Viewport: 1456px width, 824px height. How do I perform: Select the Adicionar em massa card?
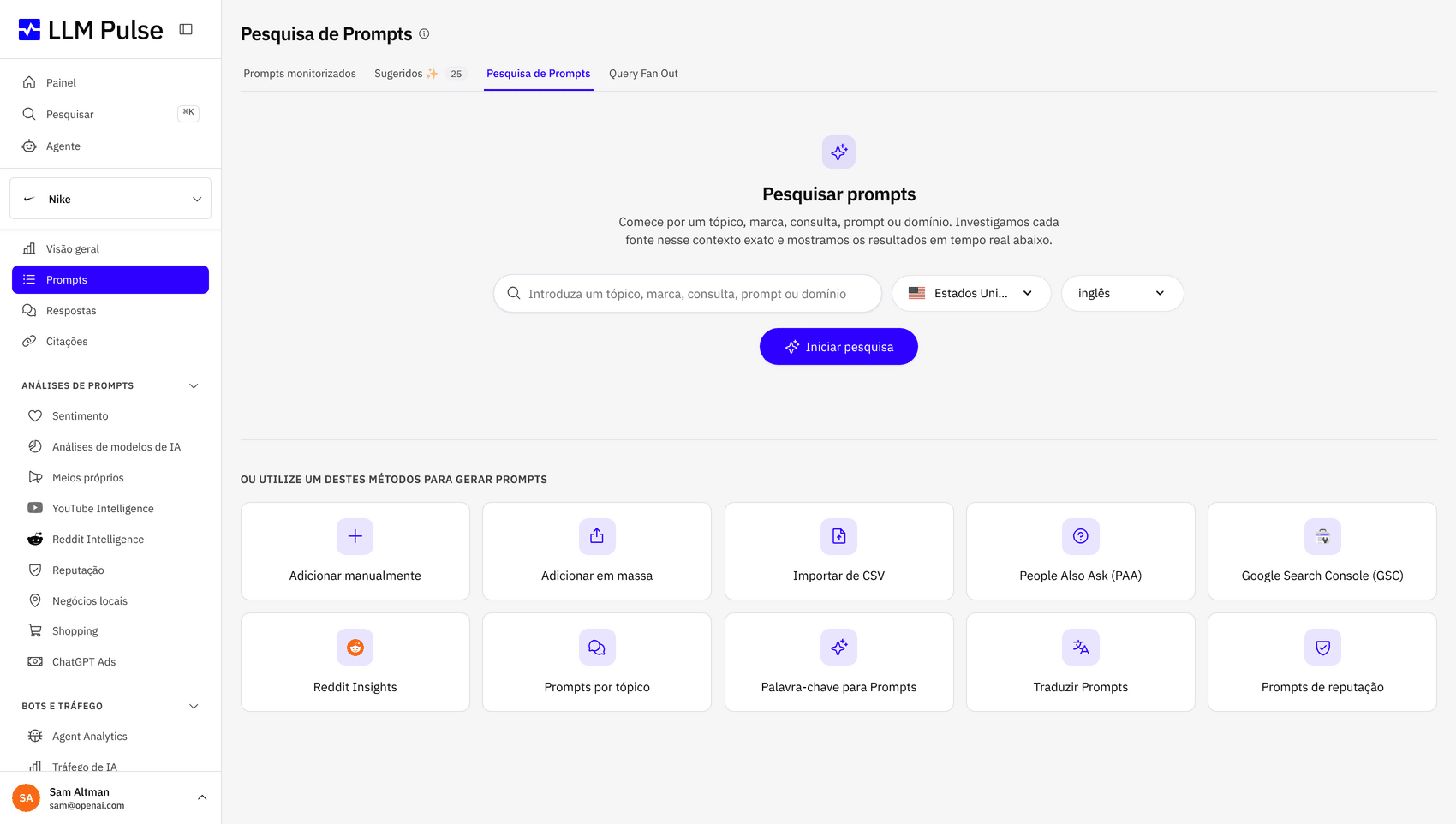[x=597, y=551]
